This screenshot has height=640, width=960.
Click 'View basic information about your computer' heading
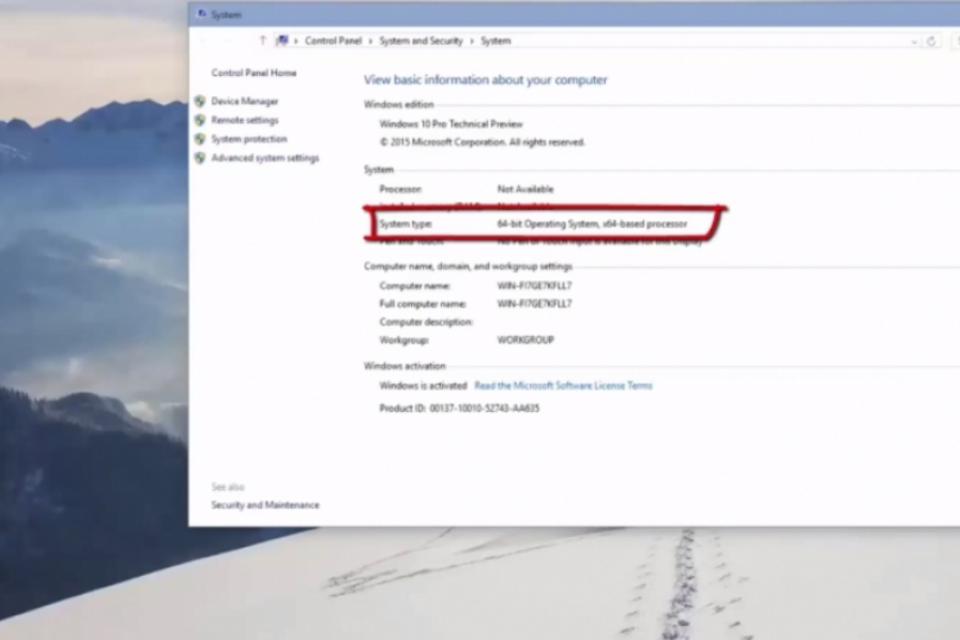486,80
